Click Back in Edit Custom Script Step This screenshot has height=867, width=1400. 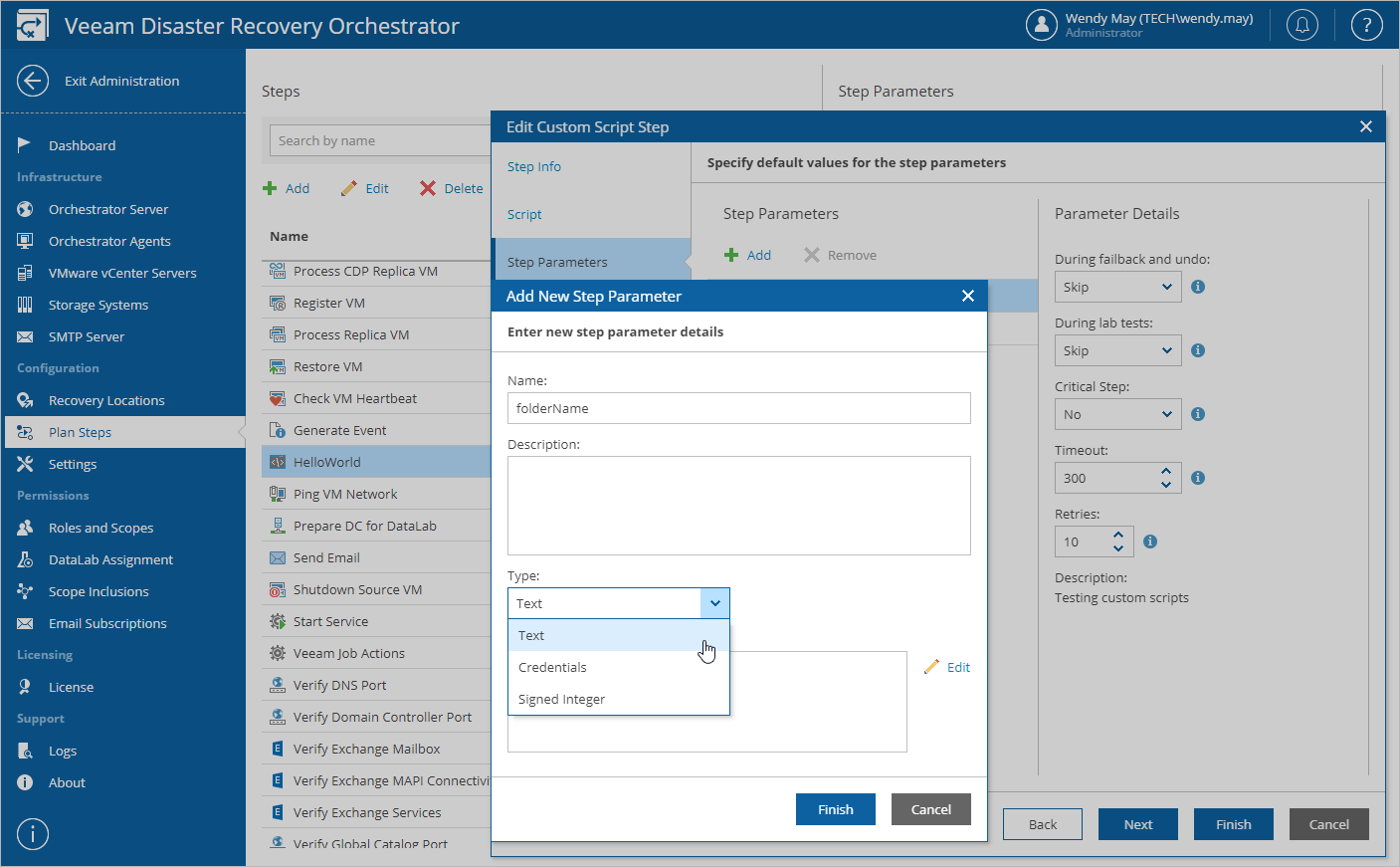(1043, 824)
